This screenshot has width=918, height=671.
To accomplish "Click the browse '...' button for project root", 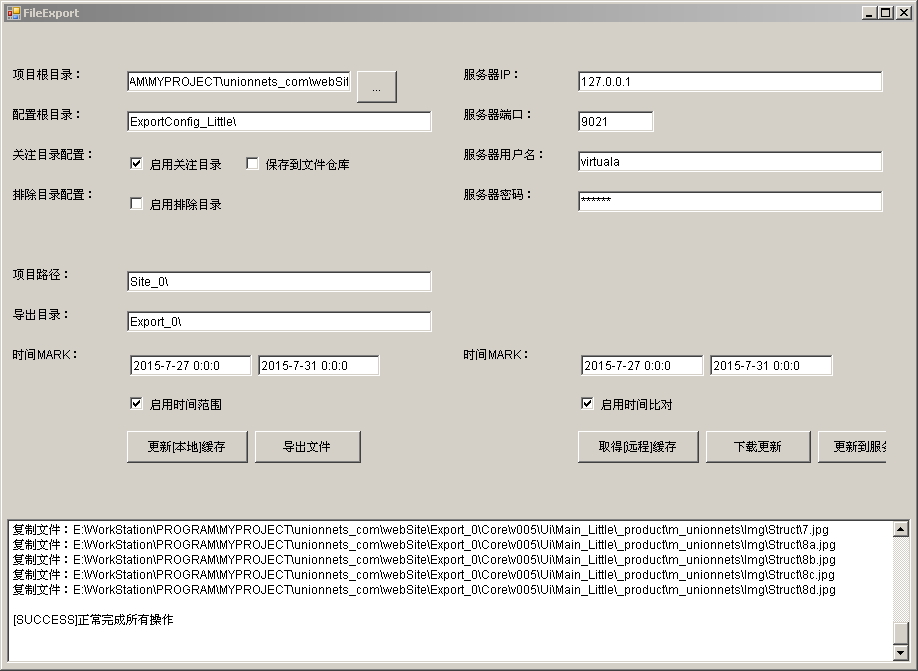I will [376, 88].
